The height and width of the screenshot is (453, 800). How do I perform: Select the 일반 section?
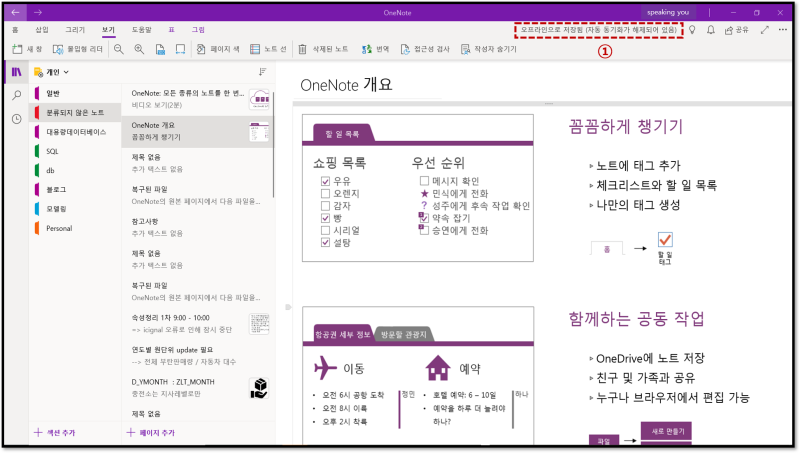point(75,93)
